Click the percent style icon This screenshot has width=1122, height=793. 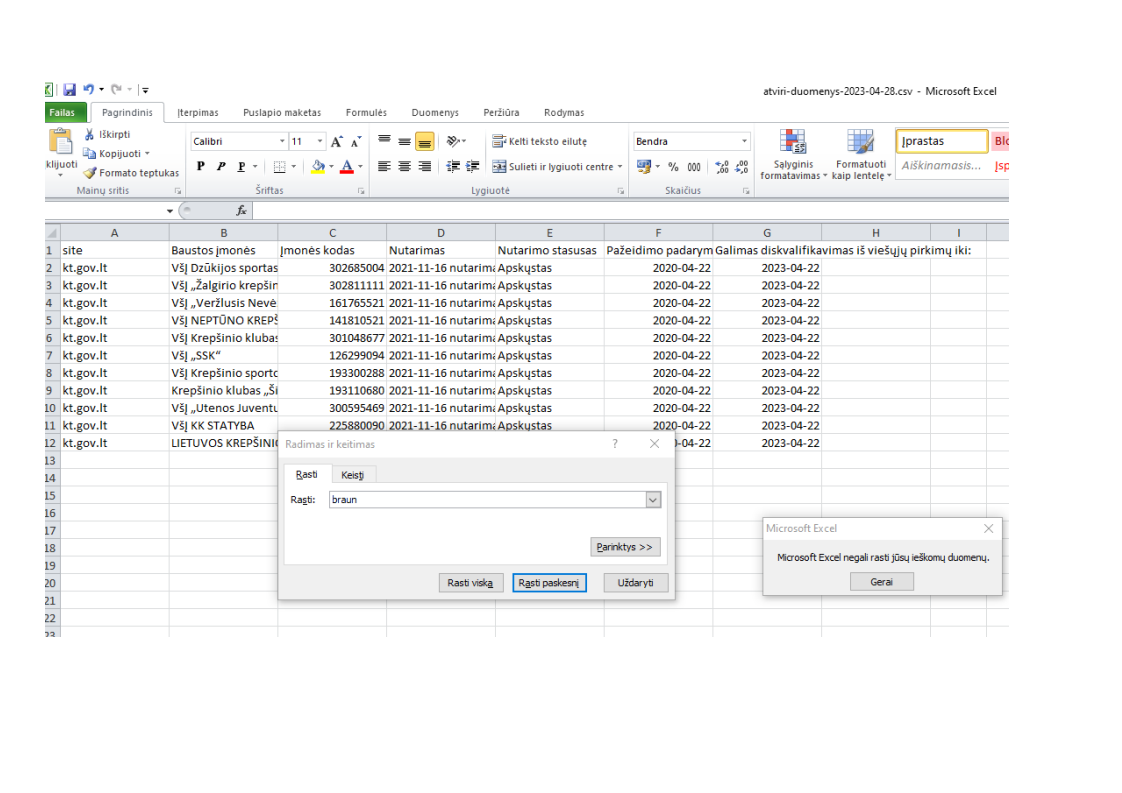(x=673, y=167)
